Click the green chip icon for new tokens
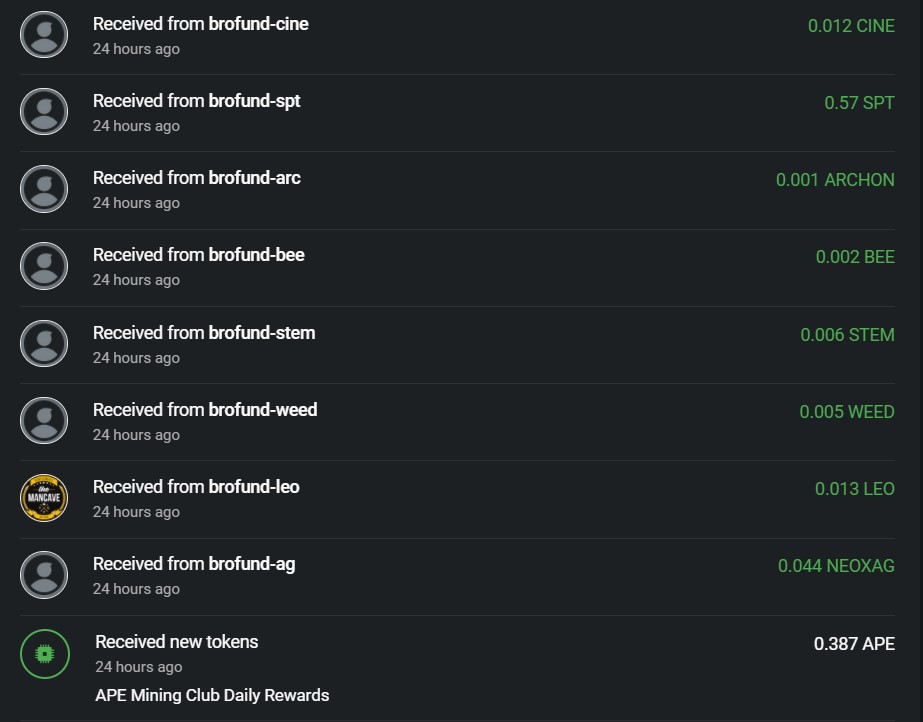The image size is (923, 722). pos(45,654)
